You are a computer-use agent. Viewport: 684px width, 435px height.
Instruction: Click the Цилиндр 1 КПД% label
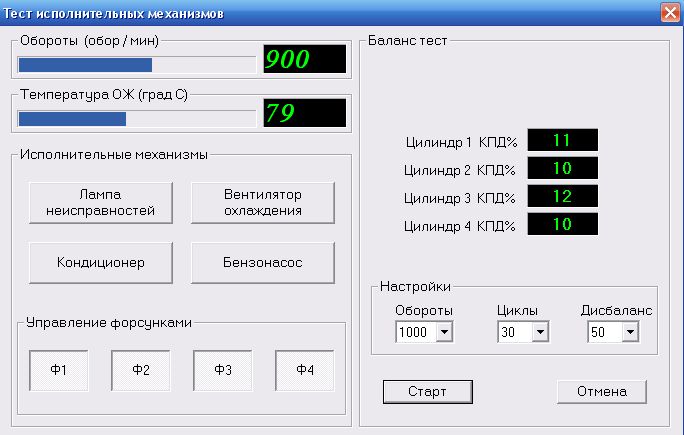point(462,143)
